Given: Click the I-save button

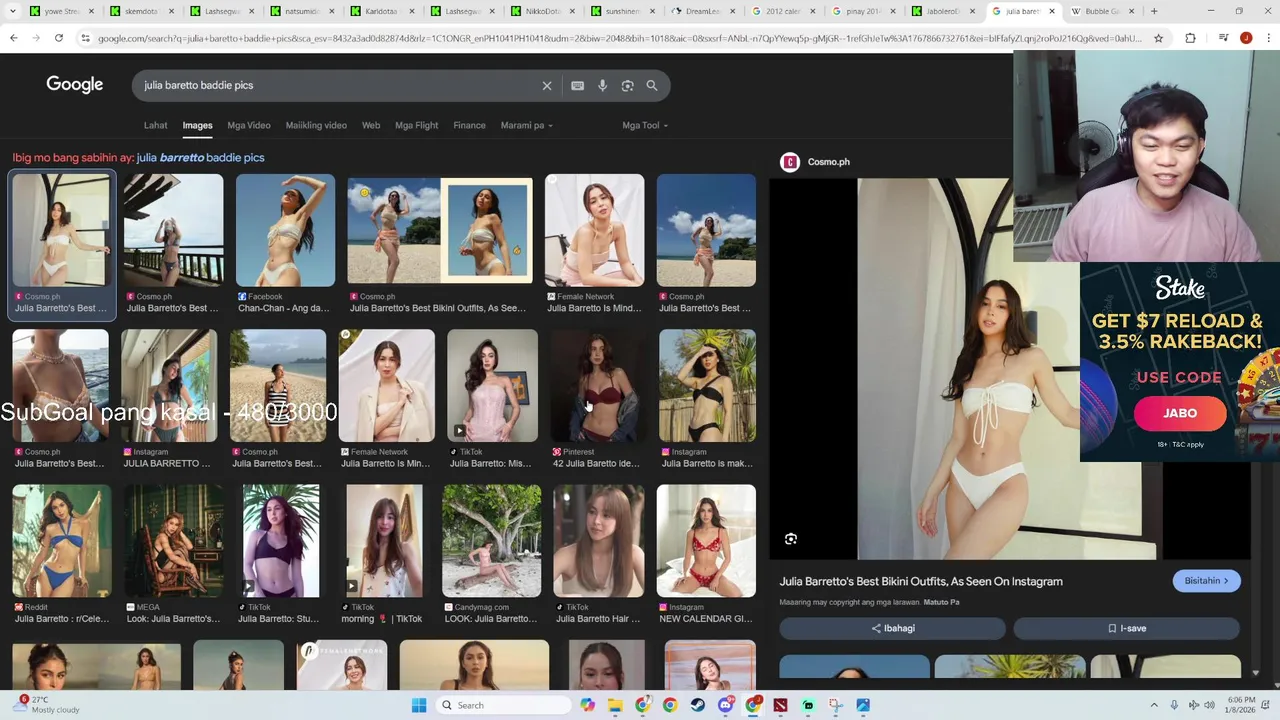Looking at the screenshot, I should tap(1127, 628).
